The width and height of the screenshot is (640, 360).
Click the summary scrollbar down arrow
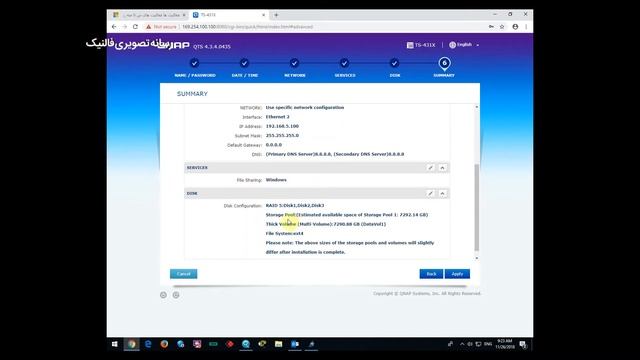coord(476,258)
